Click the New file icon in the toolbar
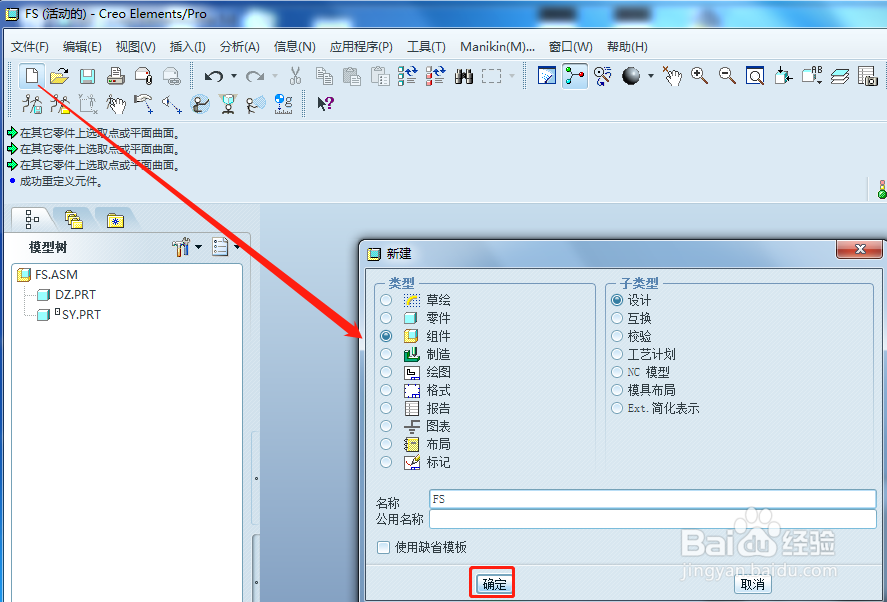 pyautogui.click(x=32, y=76)
